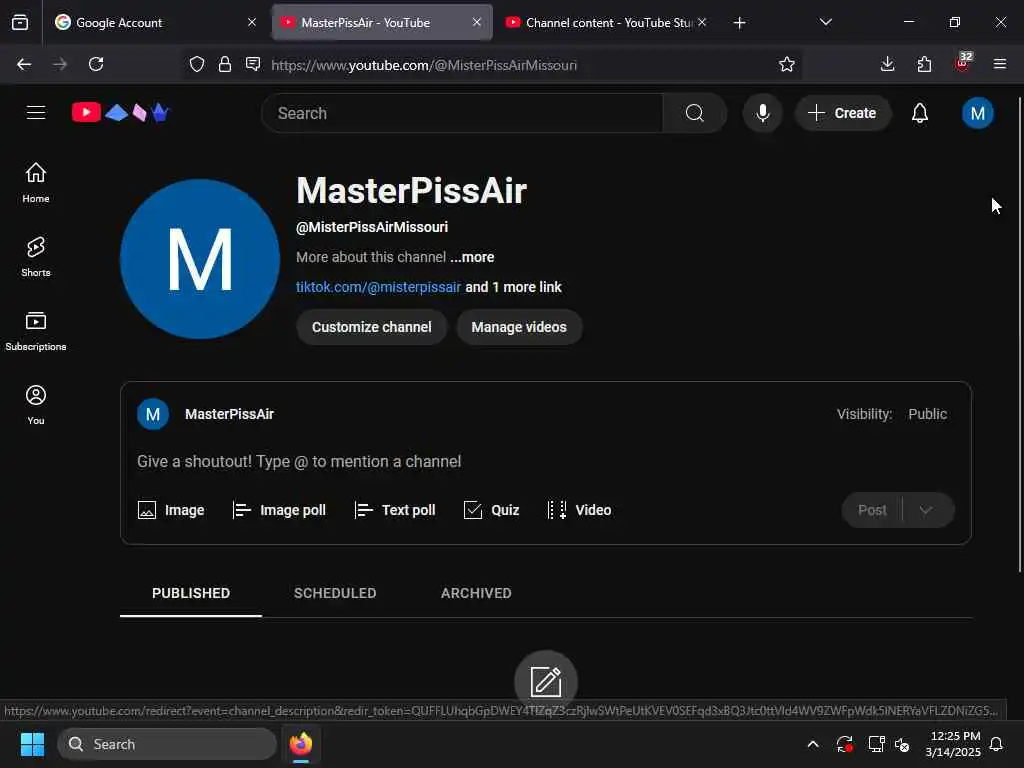Close the MasterPissAir YouTube tab
1024x768 pixels.
click(477, 22)
